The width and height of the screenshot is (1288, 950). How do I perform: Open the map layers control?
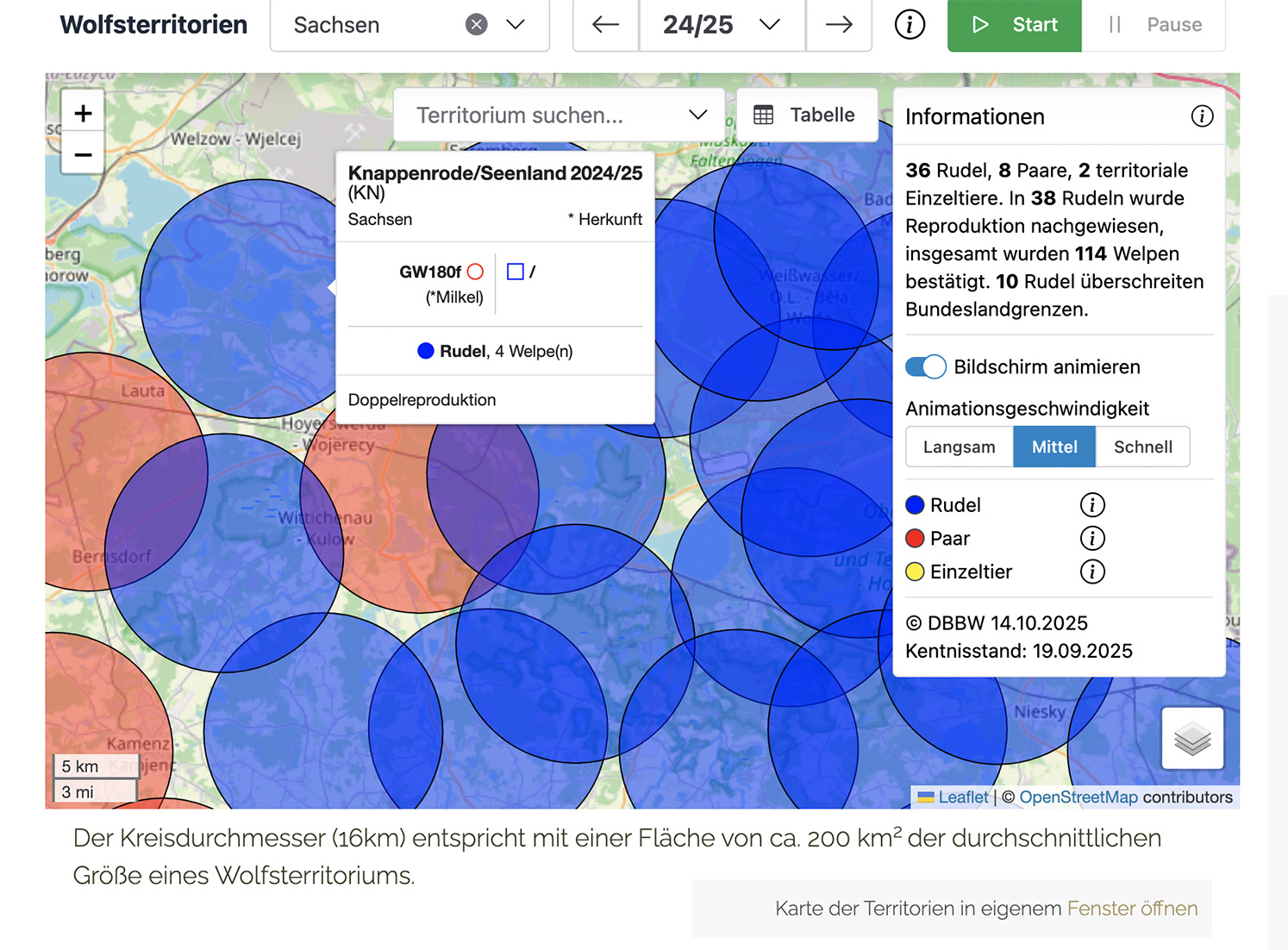pyautogui.click(x=1192, y=738)
